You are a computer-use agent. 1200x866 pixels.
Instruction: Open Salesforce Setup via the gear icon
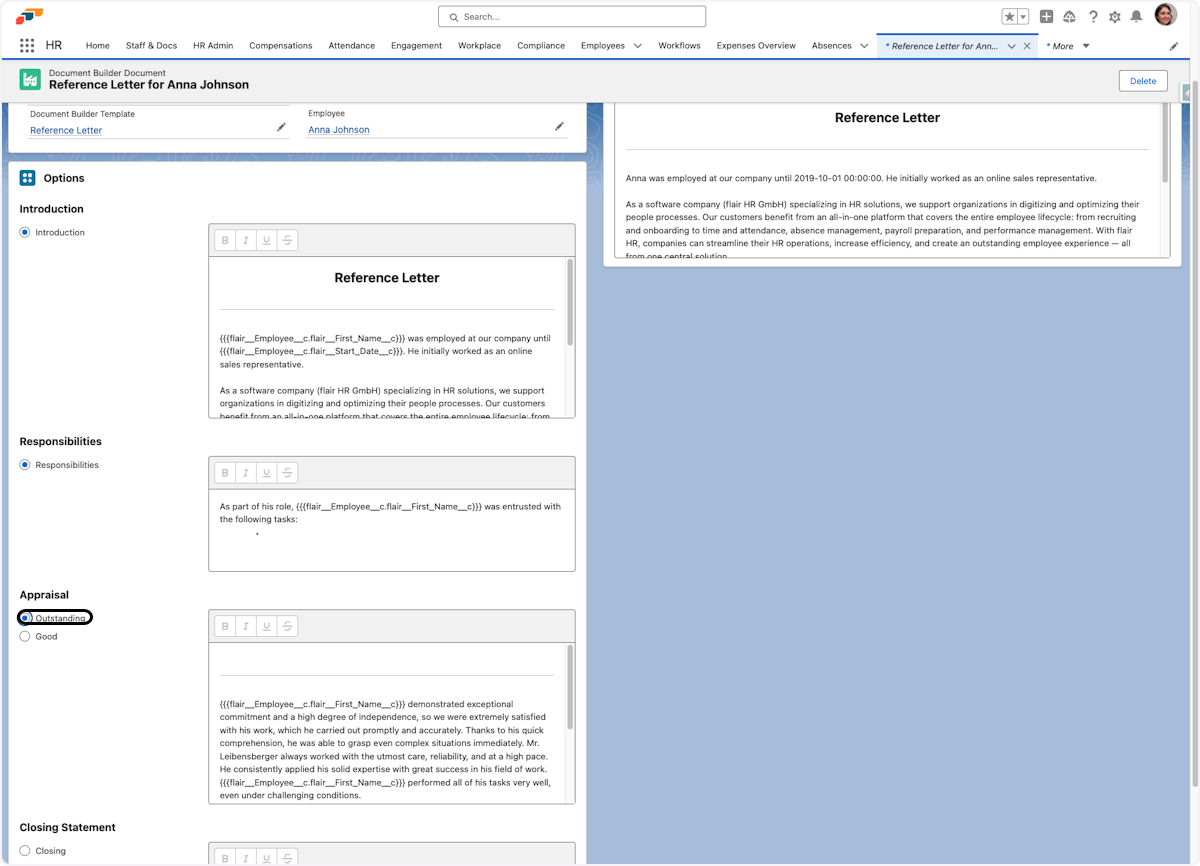coord(1113,16)
